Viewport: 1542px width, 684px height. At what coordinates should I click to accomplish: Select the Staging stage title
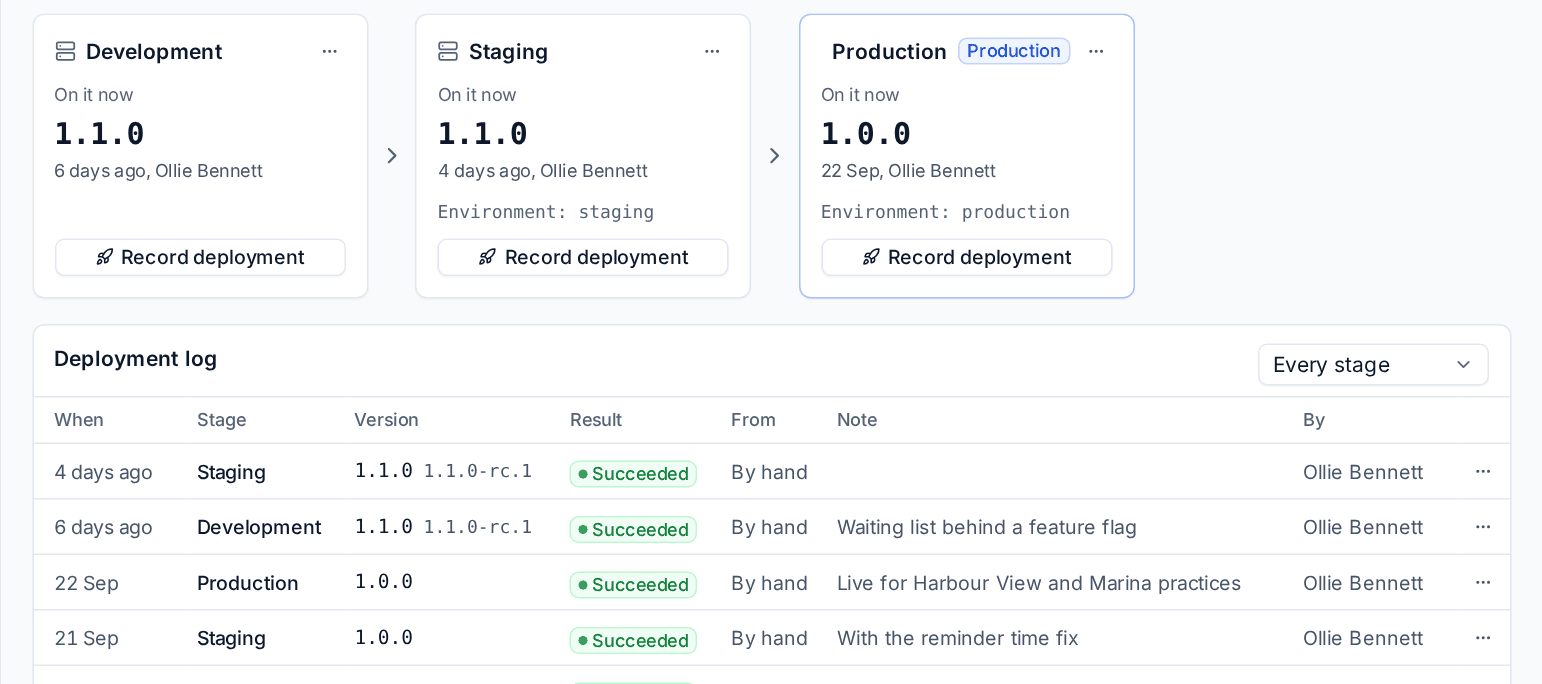(x=508, y=51)
